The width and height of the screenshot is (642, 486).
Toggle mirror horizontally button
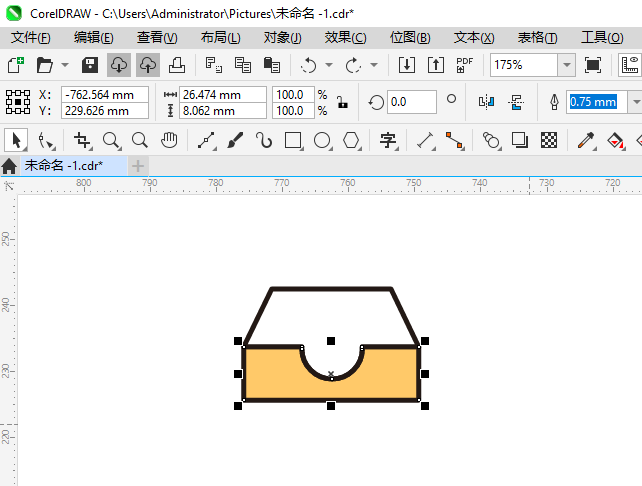487,102
